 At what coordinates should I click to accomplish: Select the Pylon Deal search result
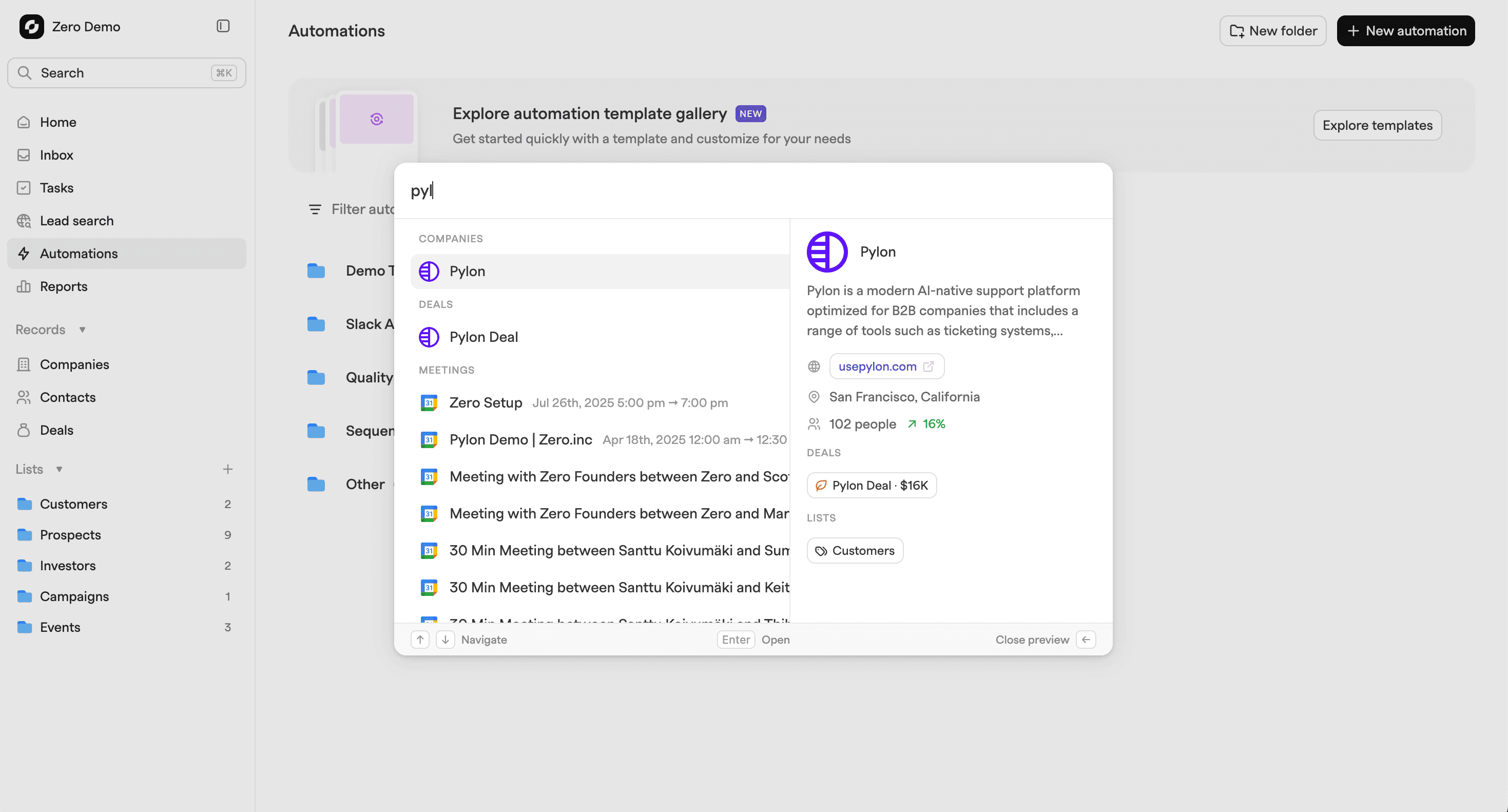(484, 337)
